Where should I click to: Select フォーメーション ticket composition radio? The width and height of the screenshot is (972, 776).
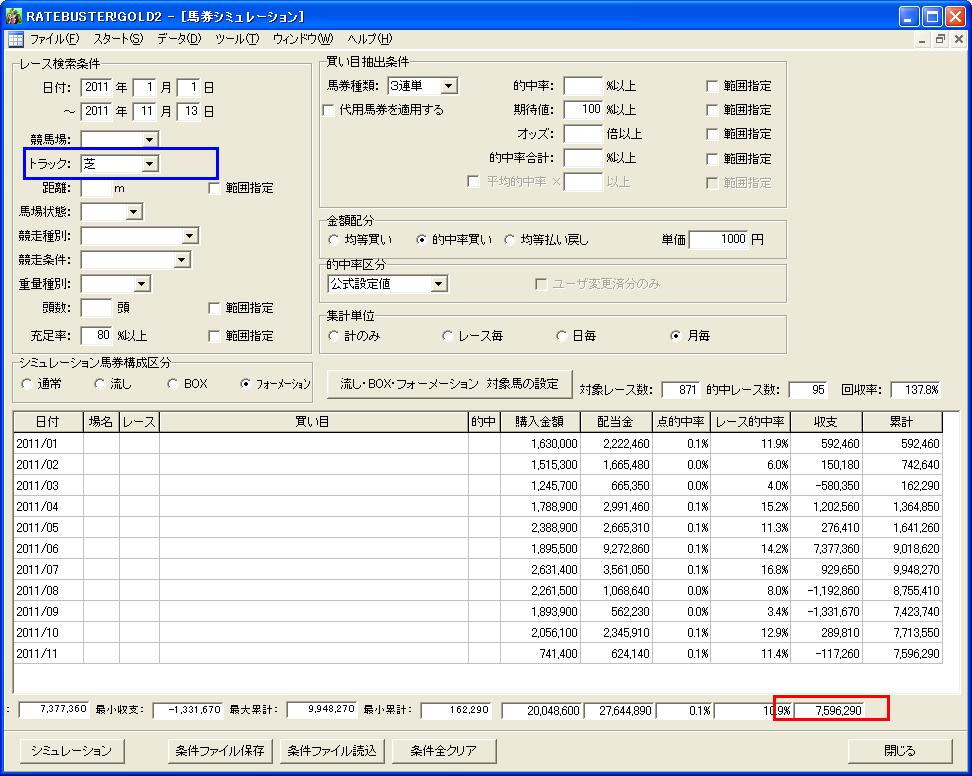coord(245,384)
